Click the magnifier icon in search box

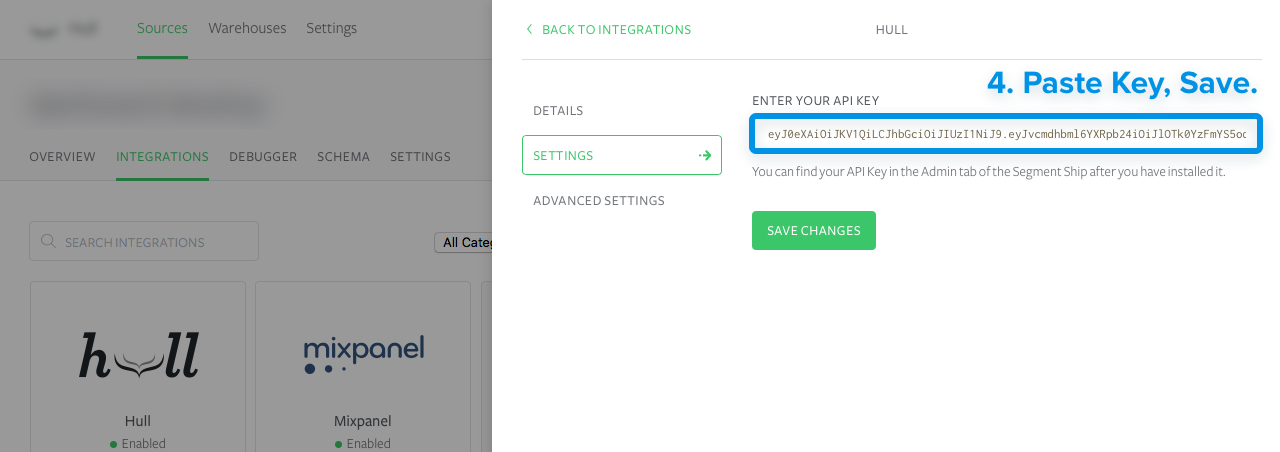(x=48, y=242)
